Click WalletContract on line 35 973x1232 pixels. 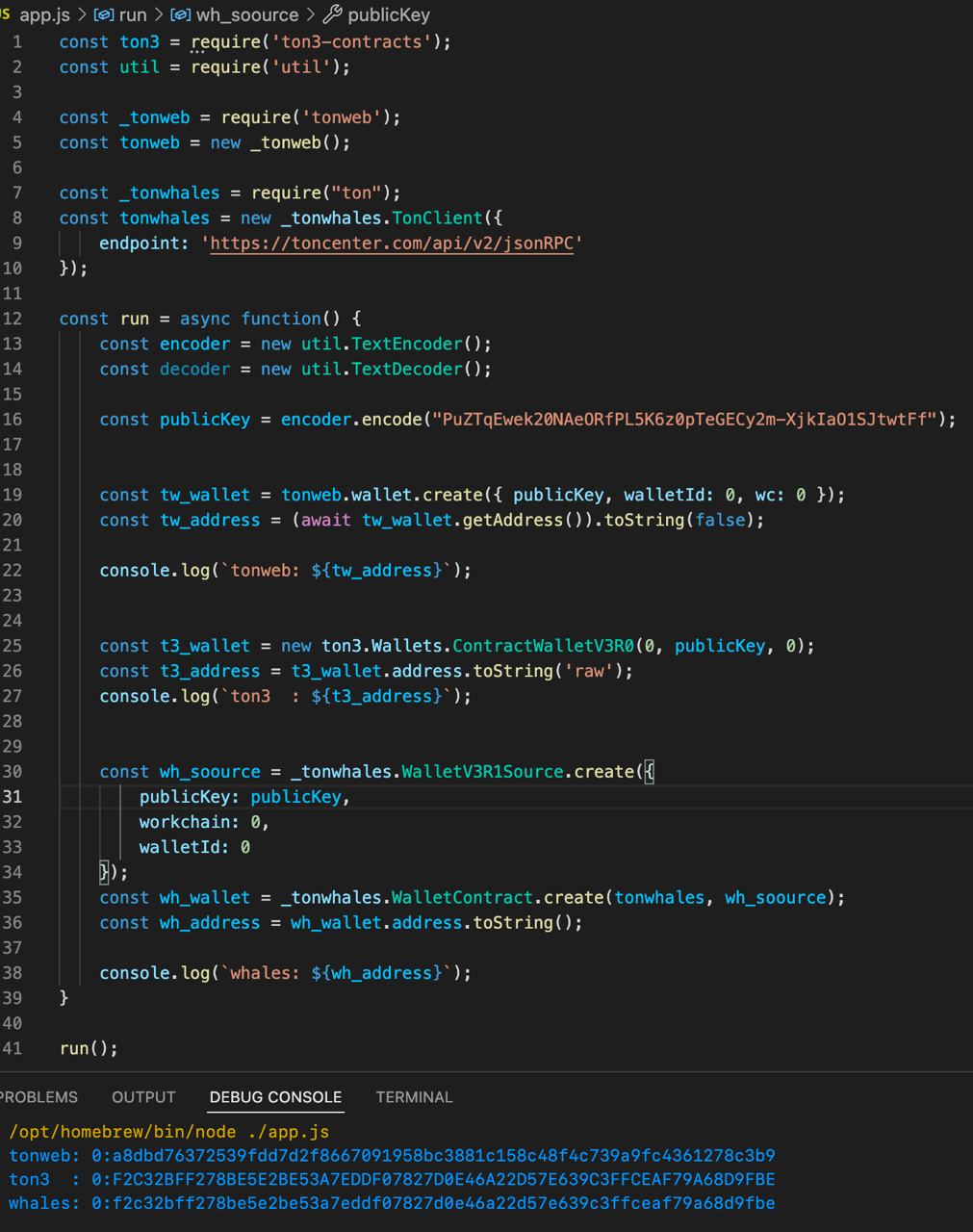pyautogui.click(x=462, y=898)
